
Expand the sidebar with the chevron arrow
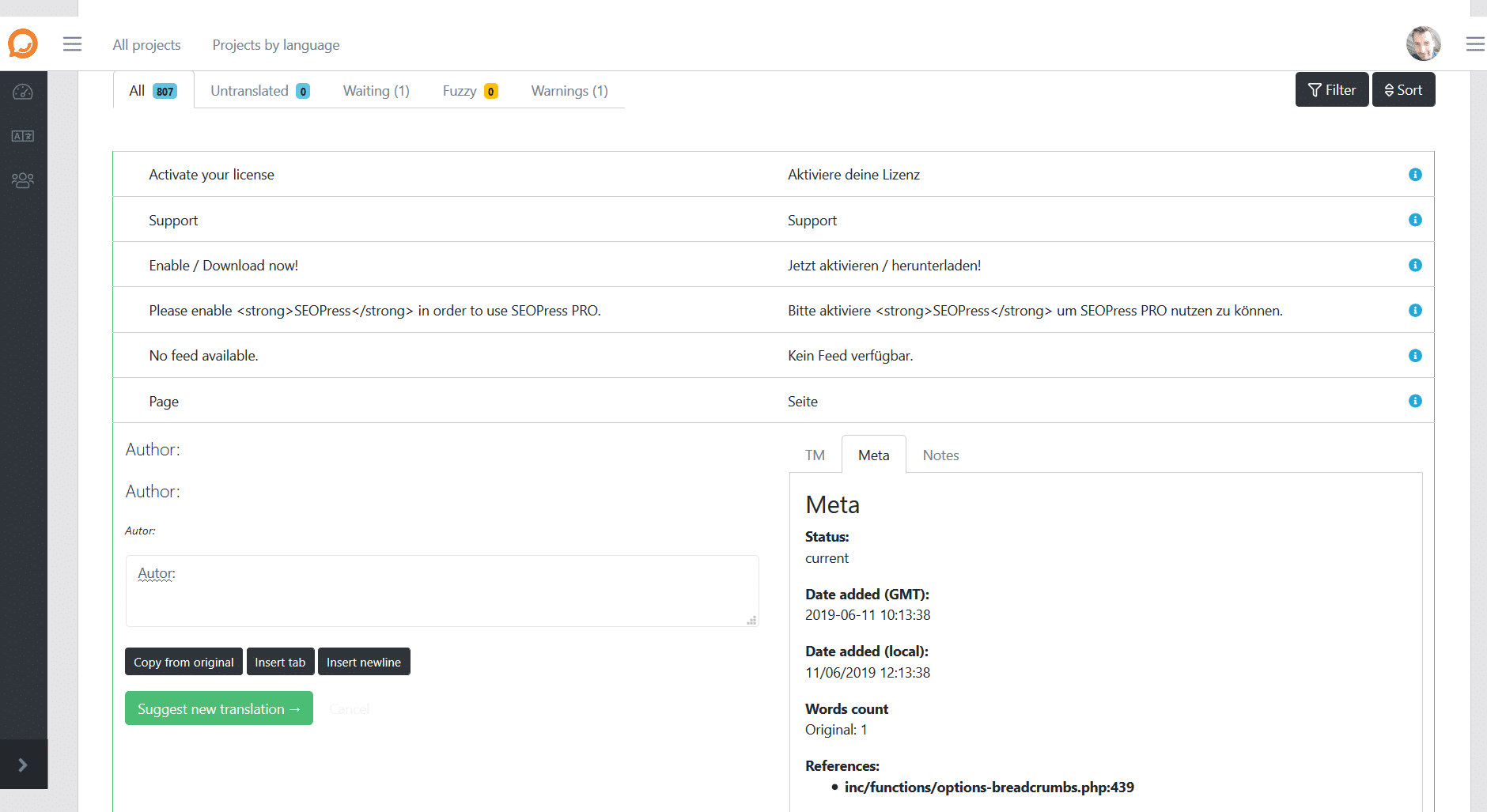click(x=23, y=765)
